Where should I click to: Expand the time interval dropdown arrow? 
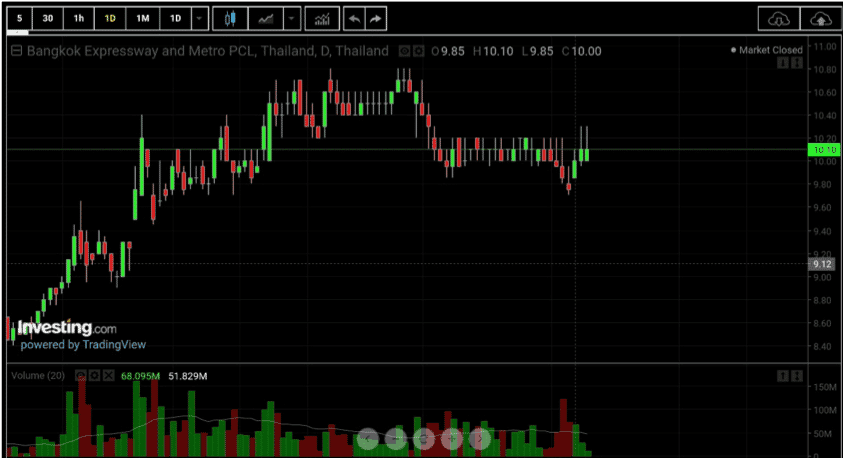(199, 19)
